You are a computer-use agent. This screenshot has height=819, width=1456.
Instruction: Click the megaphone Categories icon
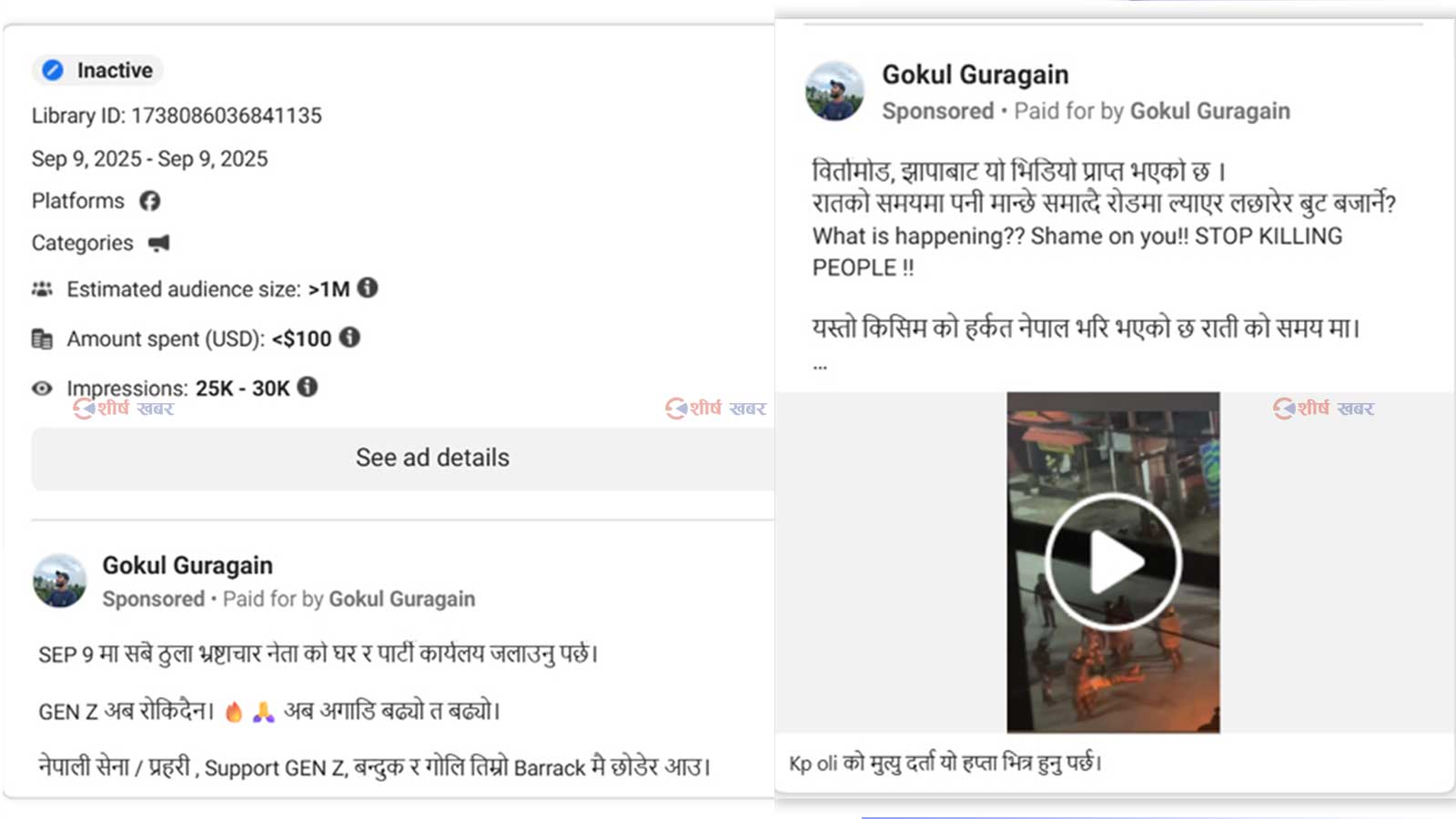(x=159, y=243)
